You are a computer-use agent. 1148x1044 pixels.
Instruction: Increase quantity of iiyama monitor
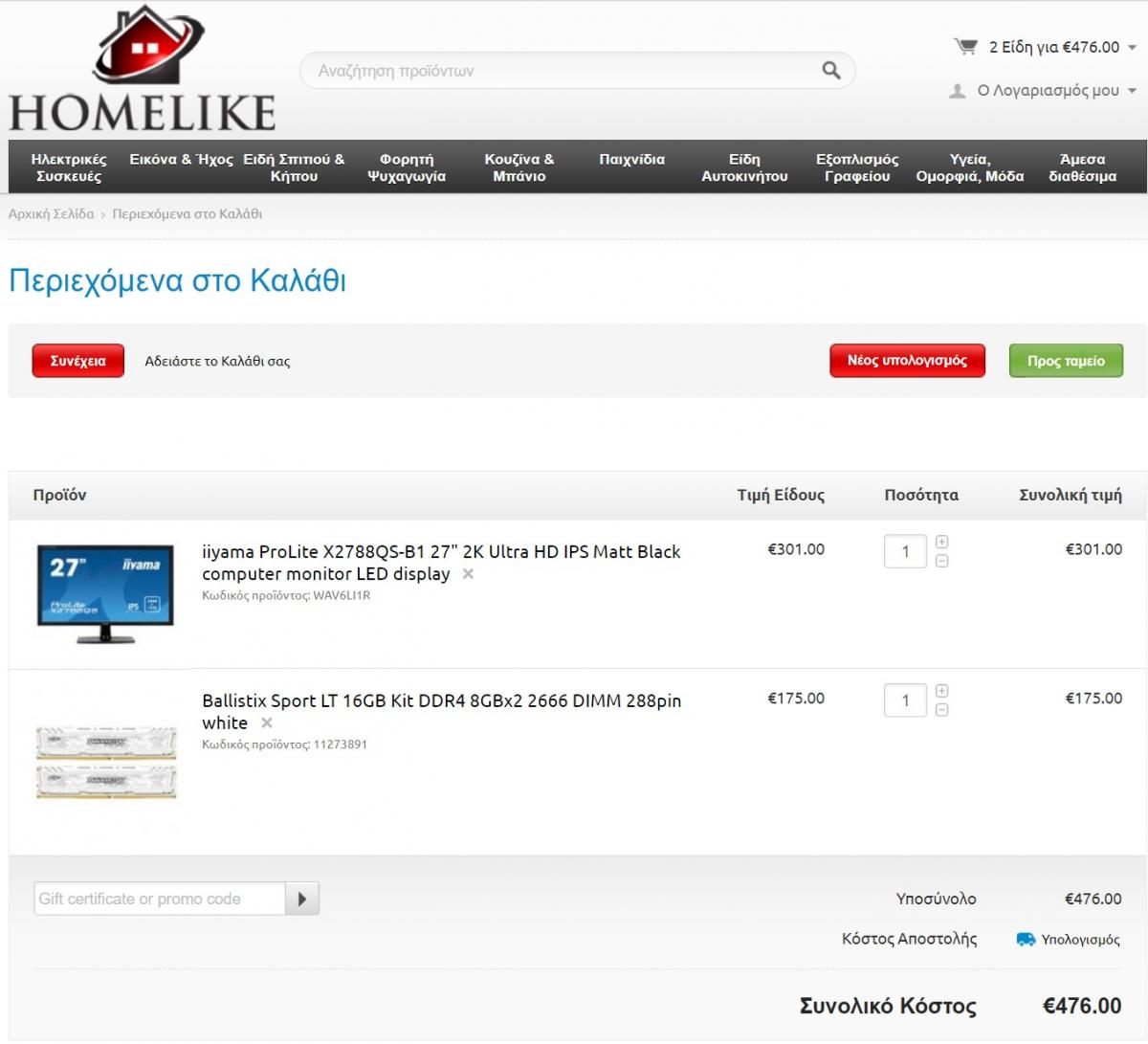[941, 542]
